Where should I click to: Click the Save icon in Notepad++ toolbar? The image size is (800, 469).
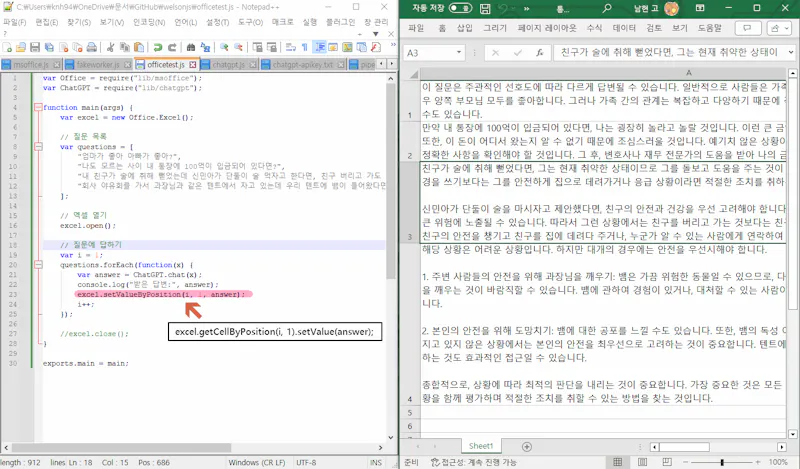[x=35, y=47]
